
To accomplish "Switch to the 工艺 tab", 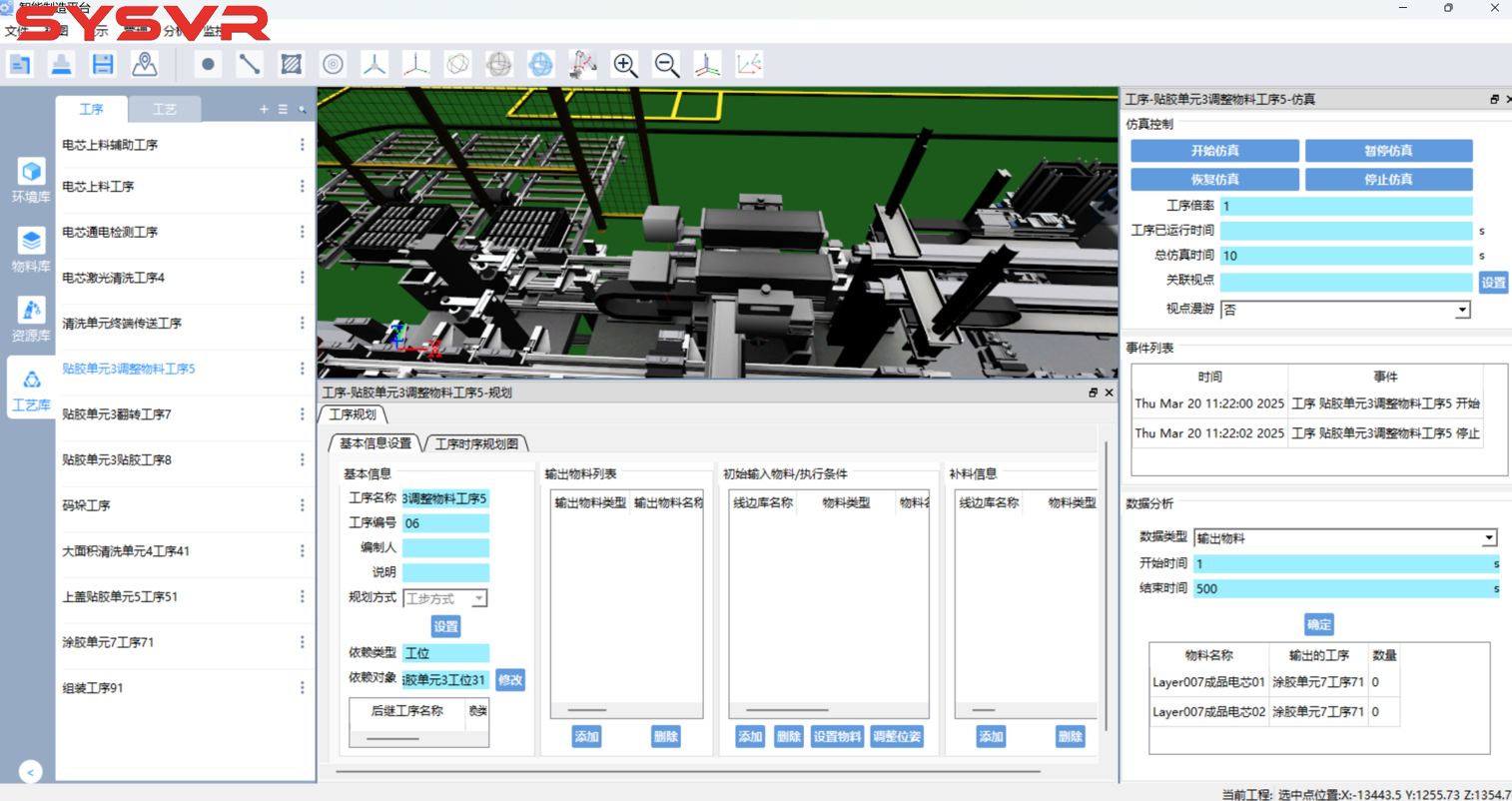I will click(x=165, y=109).
